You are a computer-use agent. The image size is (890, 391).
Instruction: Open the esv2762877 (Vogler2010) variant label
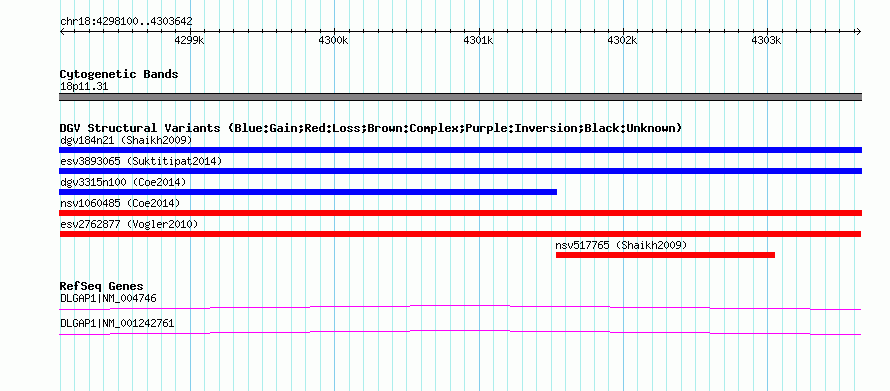pos(129,224)
